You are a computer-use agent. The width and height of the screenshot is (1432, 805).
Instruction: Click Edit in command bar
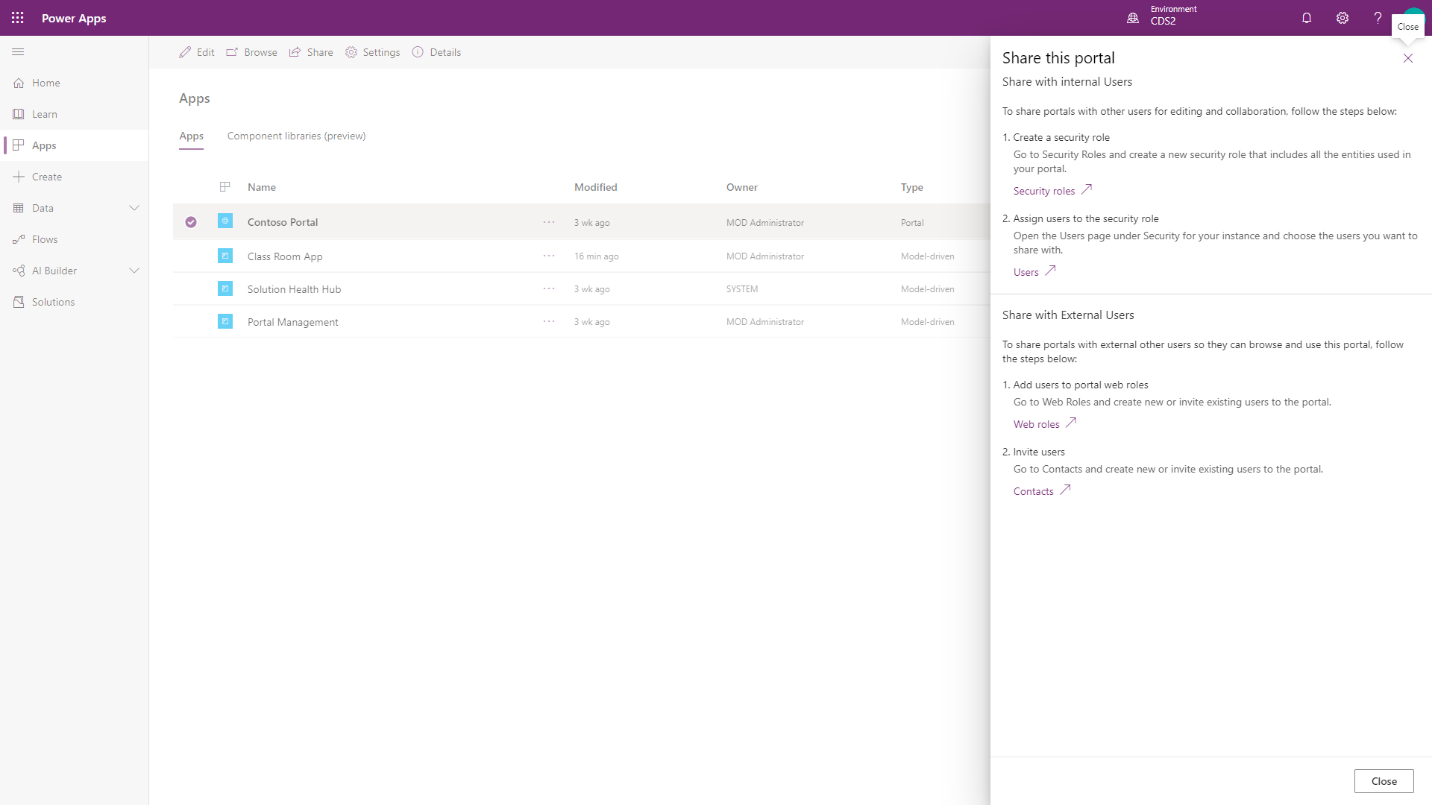196,52
